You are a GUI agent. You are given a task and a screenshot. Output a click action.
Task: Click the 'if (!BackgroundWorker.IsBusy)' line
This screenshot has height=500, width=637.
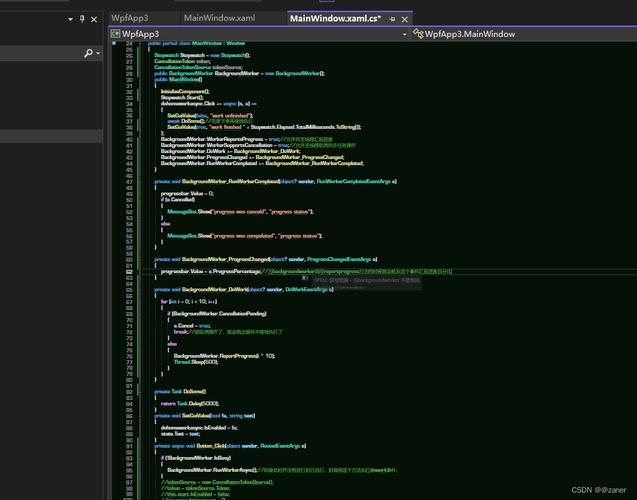(196, 458)
